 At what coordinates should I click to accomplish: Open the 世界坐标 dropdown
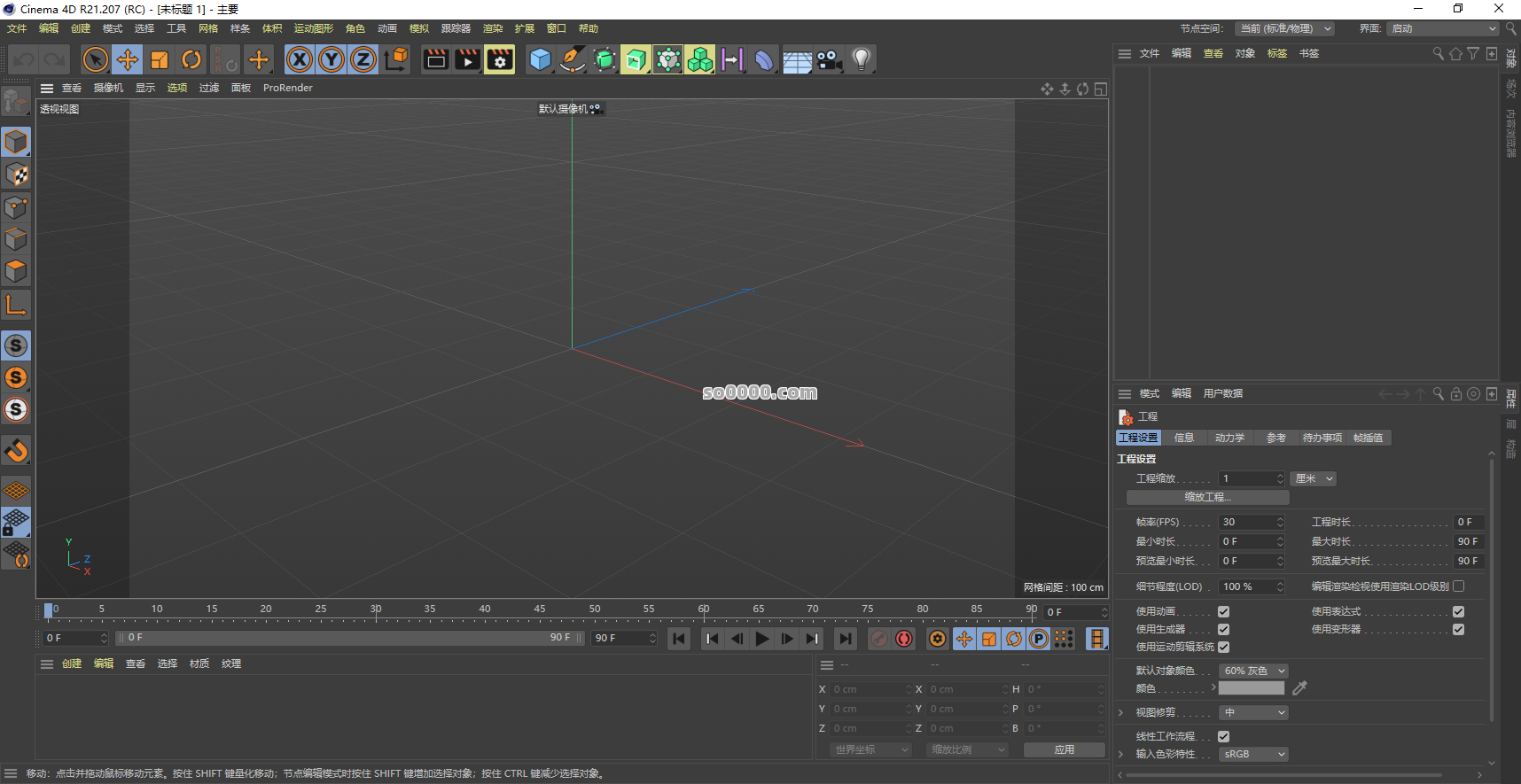point(871,749)
